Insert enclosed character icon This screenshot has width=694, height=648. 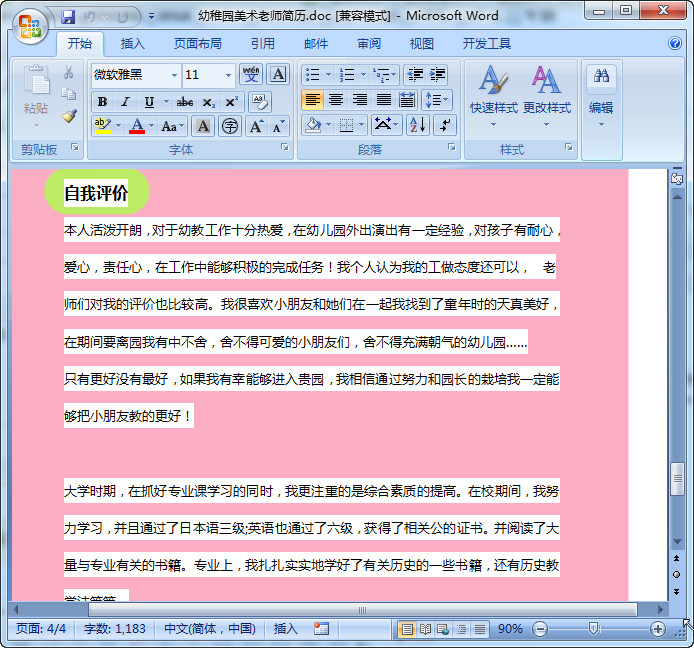click(x=230, y=127)
